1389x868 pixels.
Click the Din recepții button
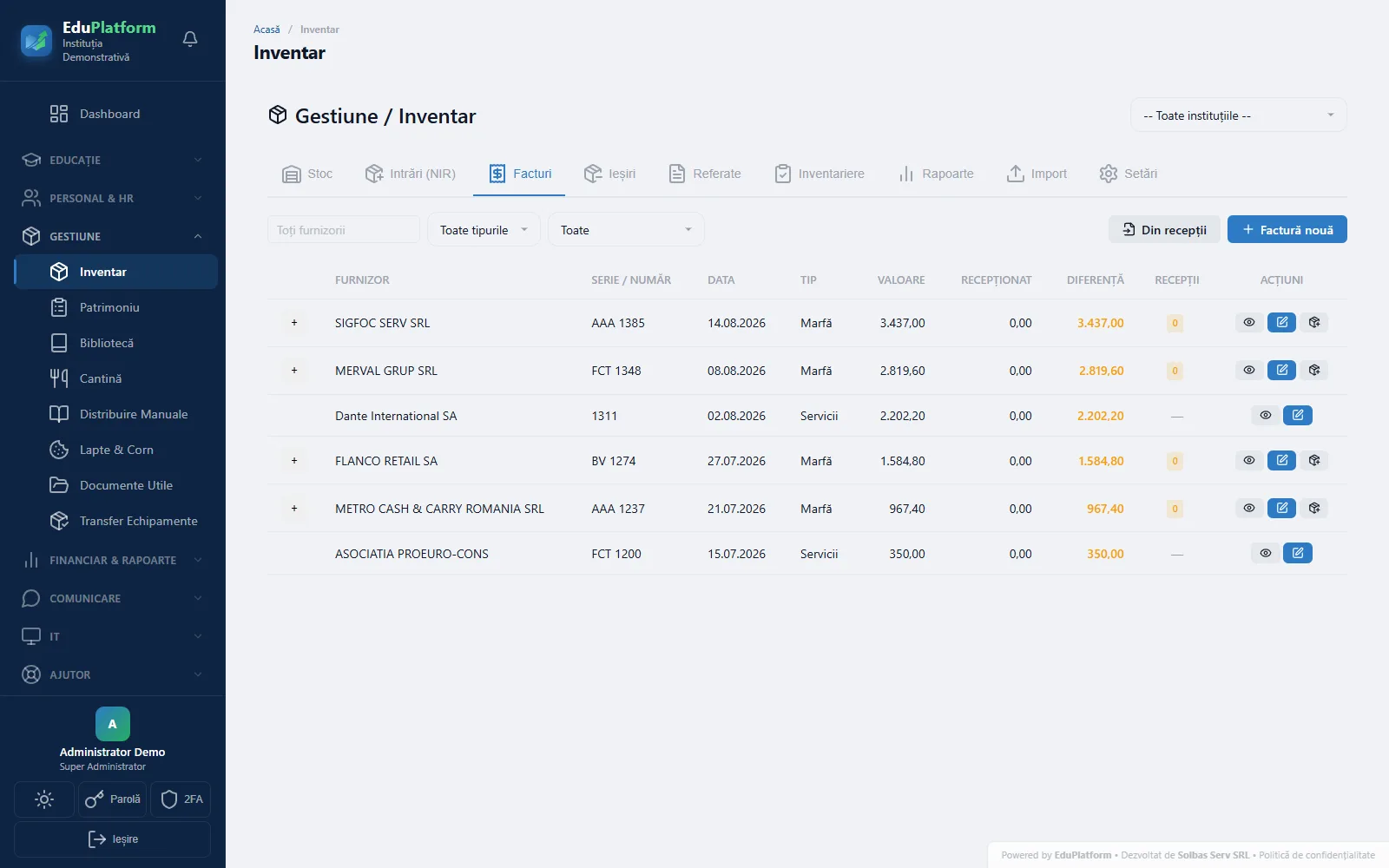1164,230
